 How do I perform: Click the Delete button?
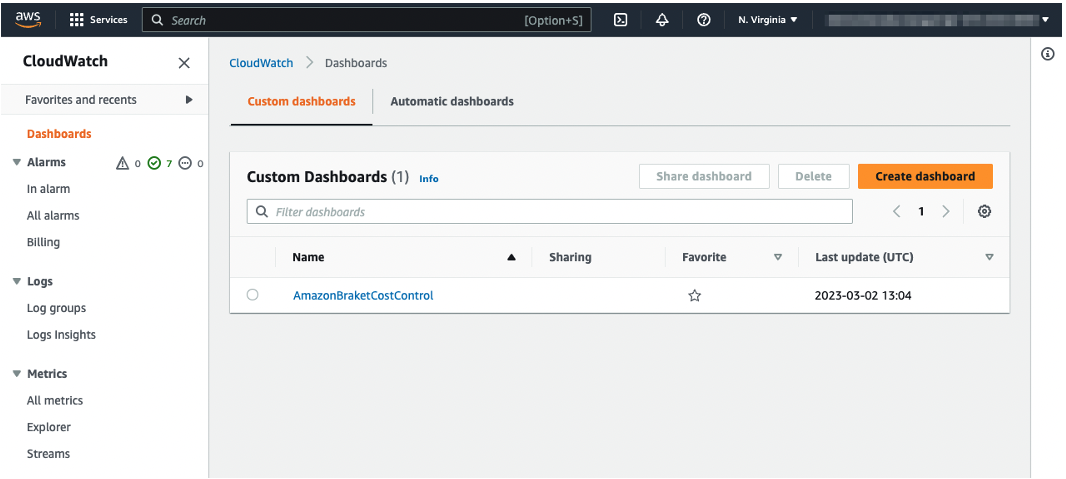(x=814, y=176)
